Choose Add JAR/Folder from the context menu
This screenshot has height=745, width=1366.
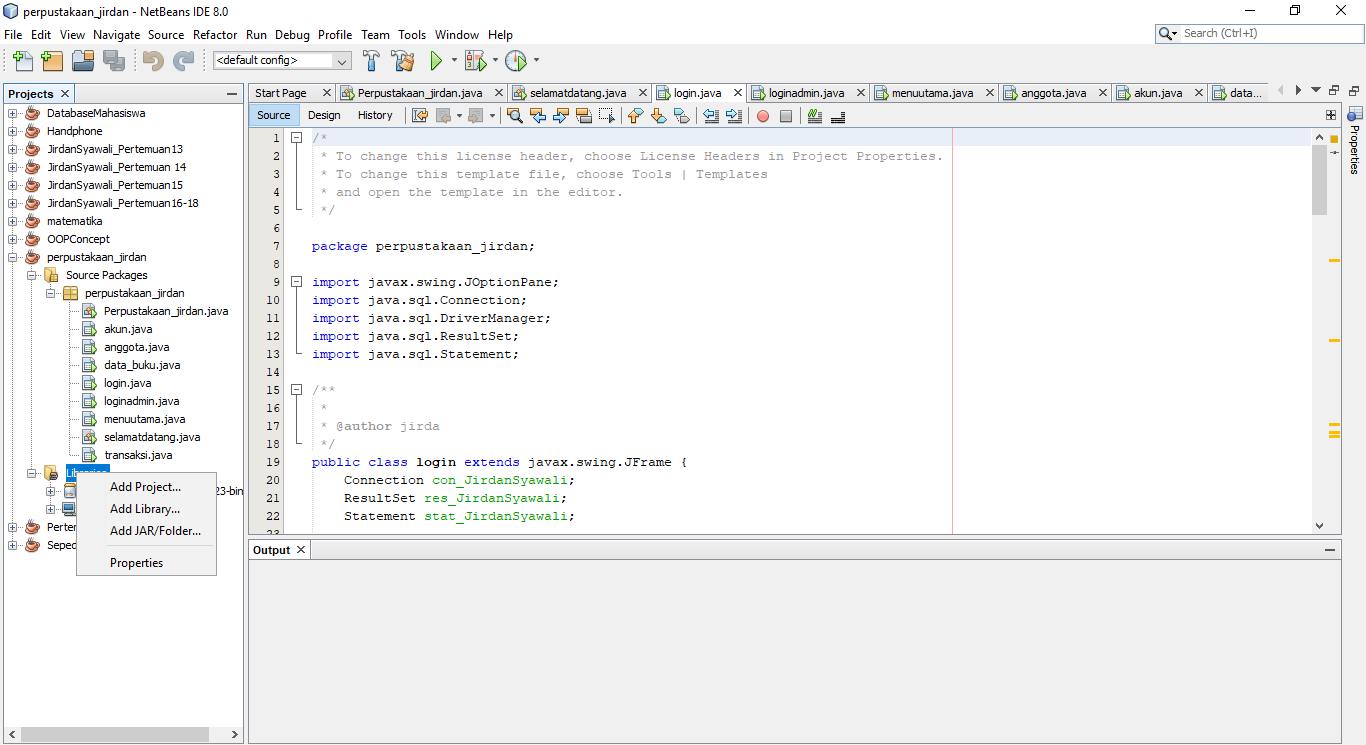pos(155,531)
